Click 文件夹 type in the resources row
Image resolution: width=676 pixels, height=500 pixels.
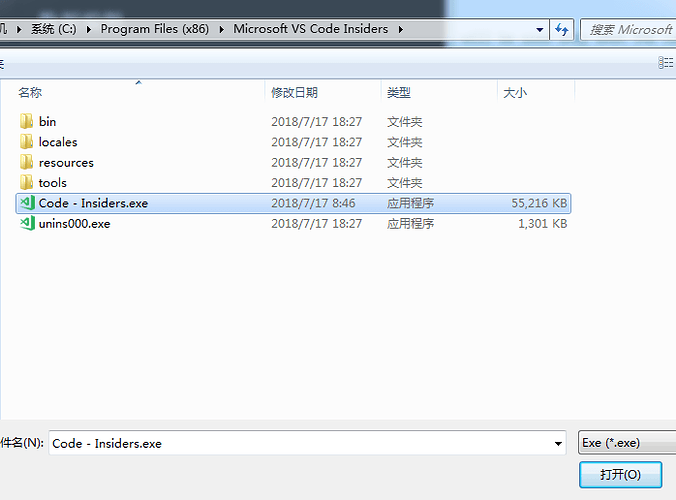click(x=404, y=162)
